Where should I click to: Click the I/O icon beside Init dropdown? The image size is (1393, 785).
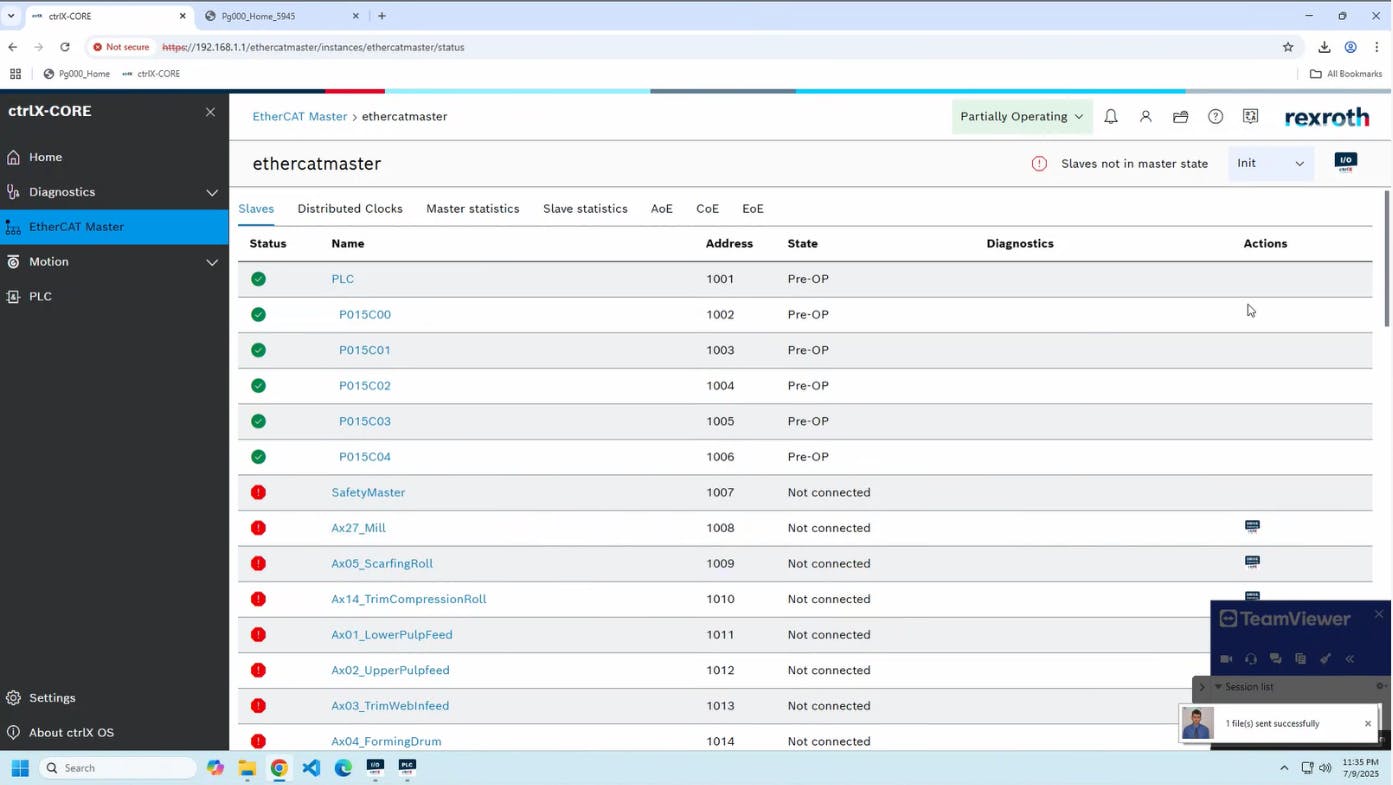(1345, 163)
